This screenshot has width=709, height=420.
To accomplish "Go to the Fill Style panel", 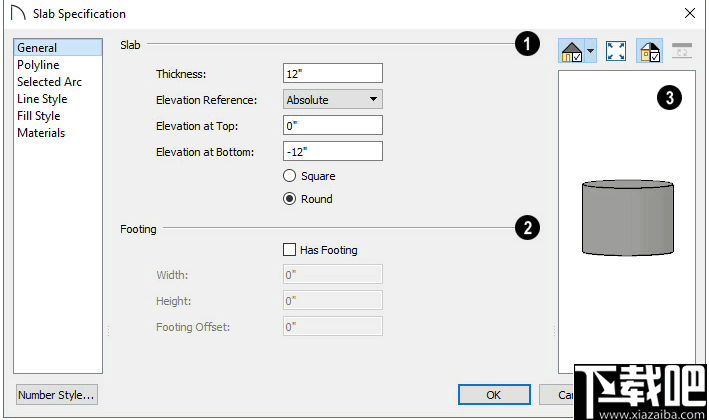I will pos(39,116).
